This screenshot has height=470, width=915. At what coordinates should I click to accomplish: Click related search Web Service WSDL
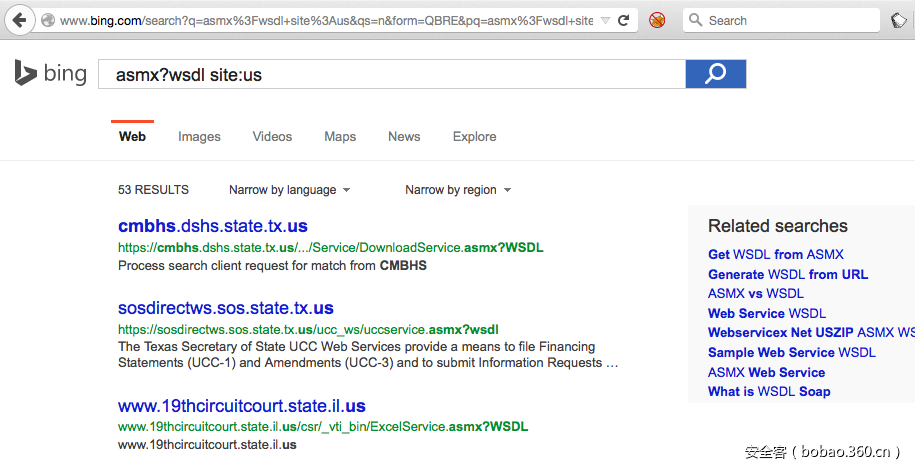(x=767, y=314)
